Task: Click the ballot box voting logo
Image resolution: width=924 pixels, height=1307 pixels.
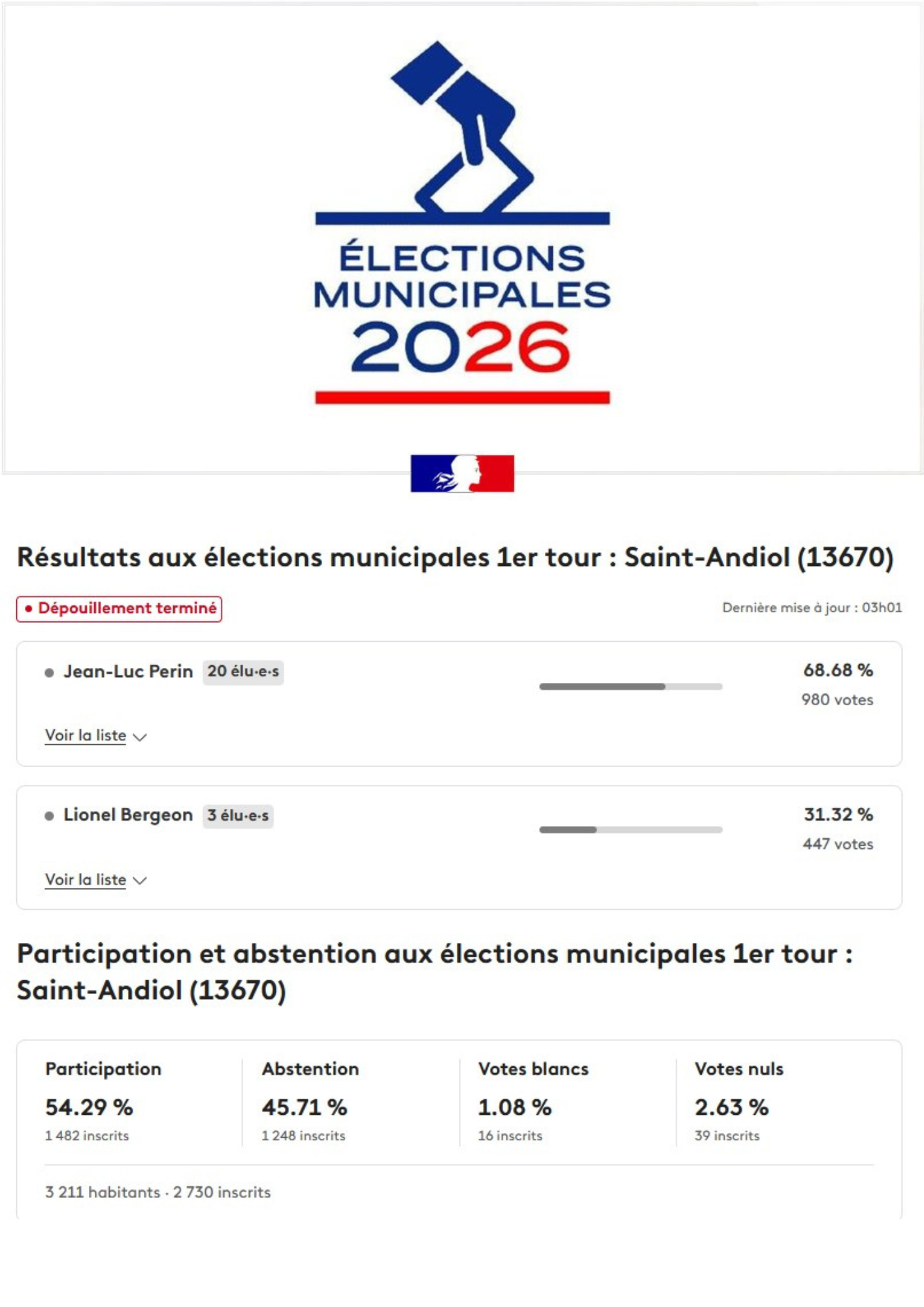Action: 462,131
